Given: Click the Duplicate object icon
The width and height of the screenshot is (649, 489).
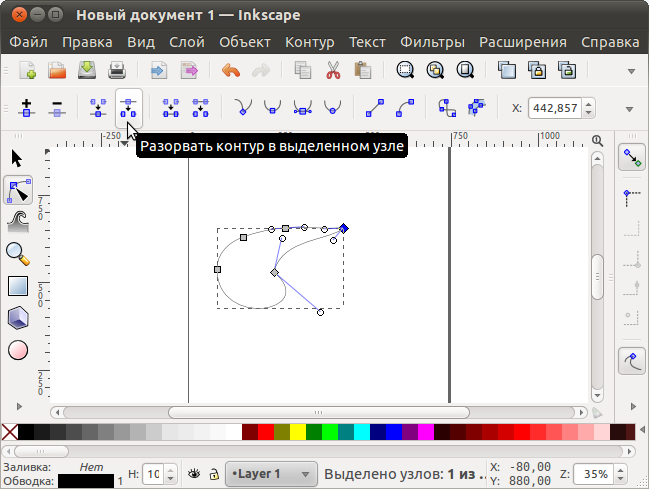Looking at the screenshot, I should (507, 70).
